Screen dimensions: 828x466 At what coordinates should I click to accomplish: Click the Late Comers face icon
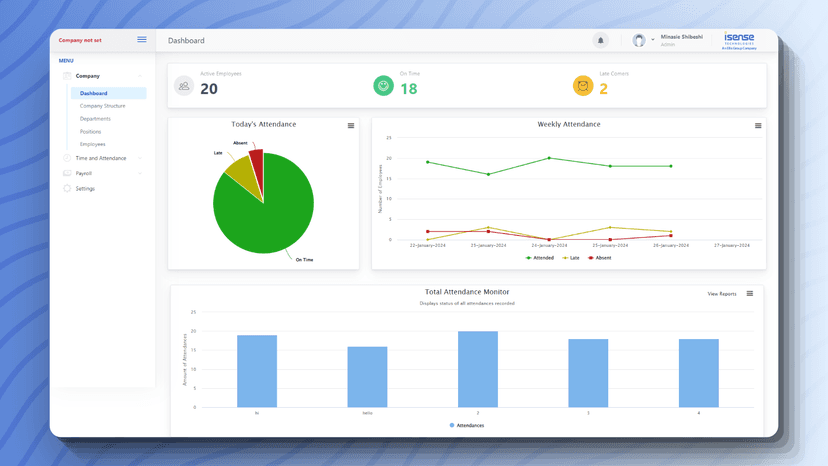tap(583, 86)
